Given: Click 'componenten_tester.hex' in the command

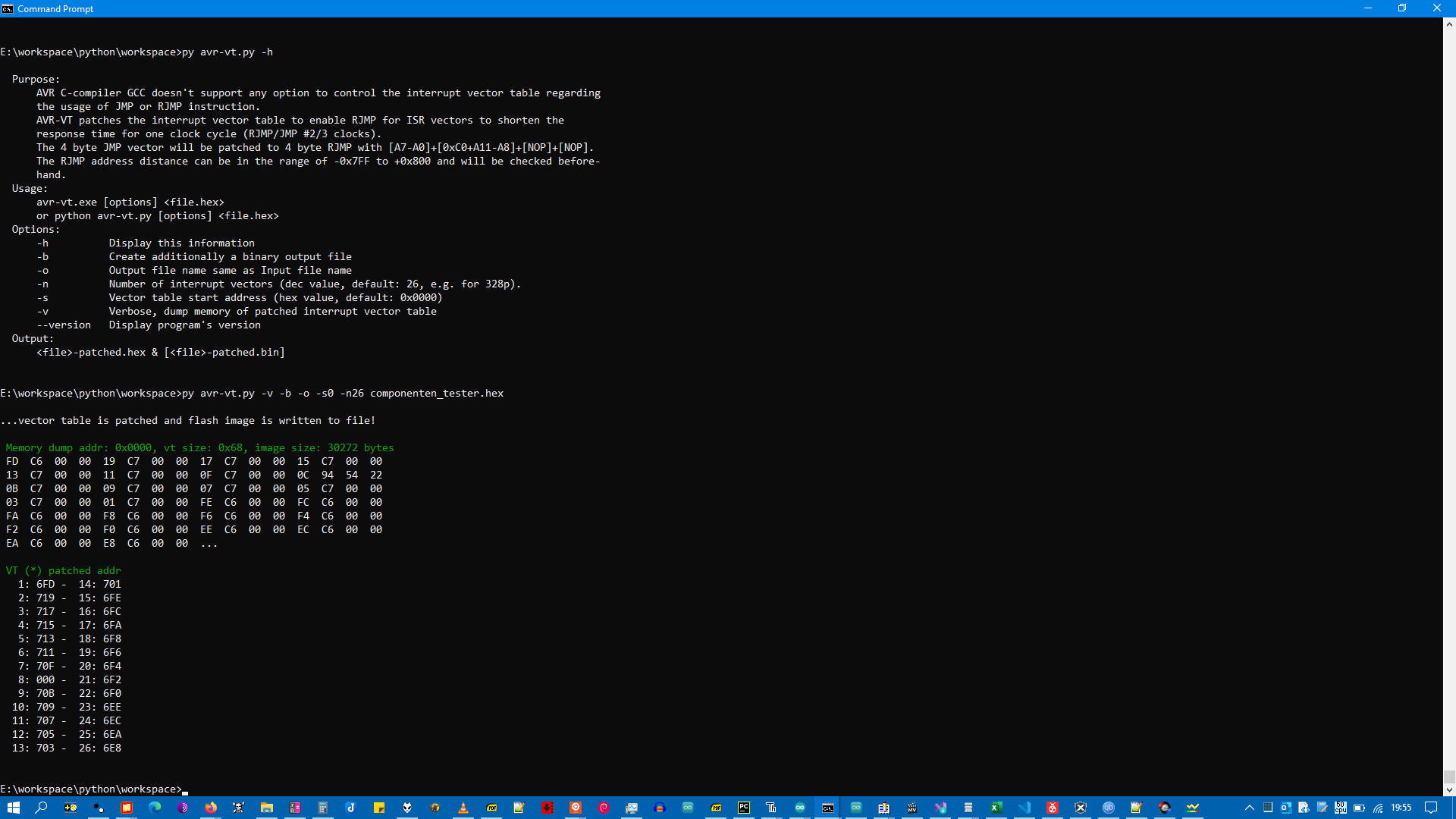Looking at the screenshot, I should coord(437,393).
